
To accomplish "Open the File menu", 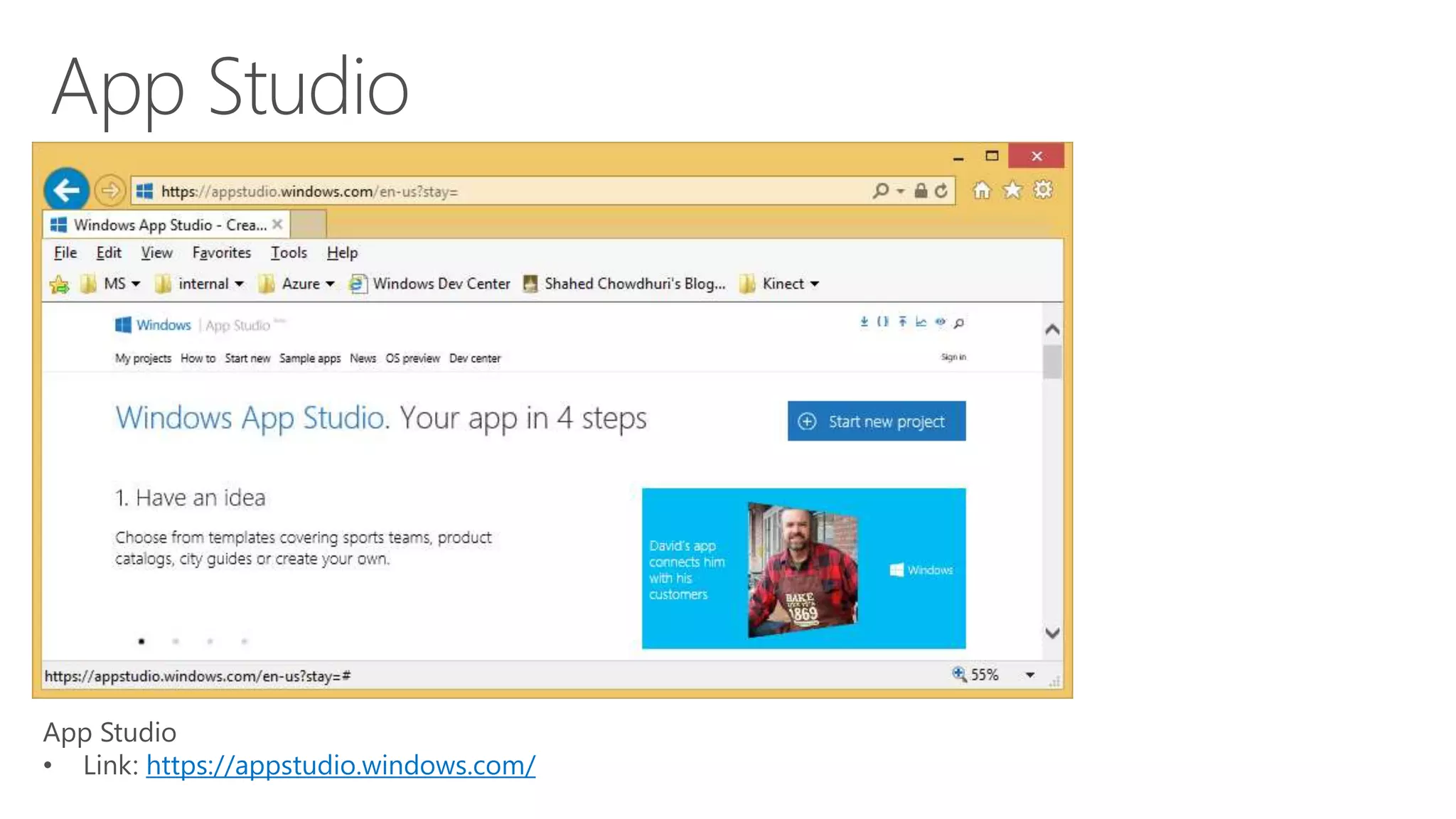I will coord(65,252).
